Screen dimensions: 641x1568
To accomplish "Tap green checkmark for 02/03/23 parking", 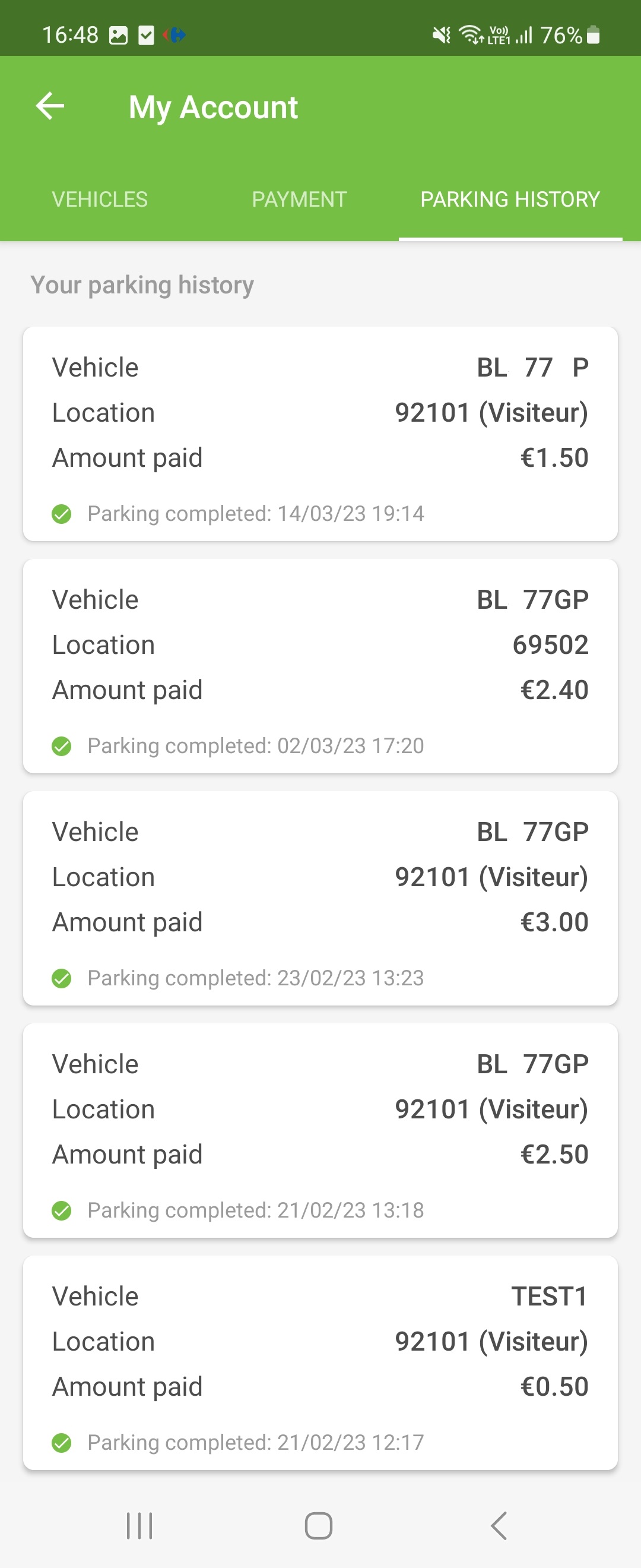I will coord(61,745).
